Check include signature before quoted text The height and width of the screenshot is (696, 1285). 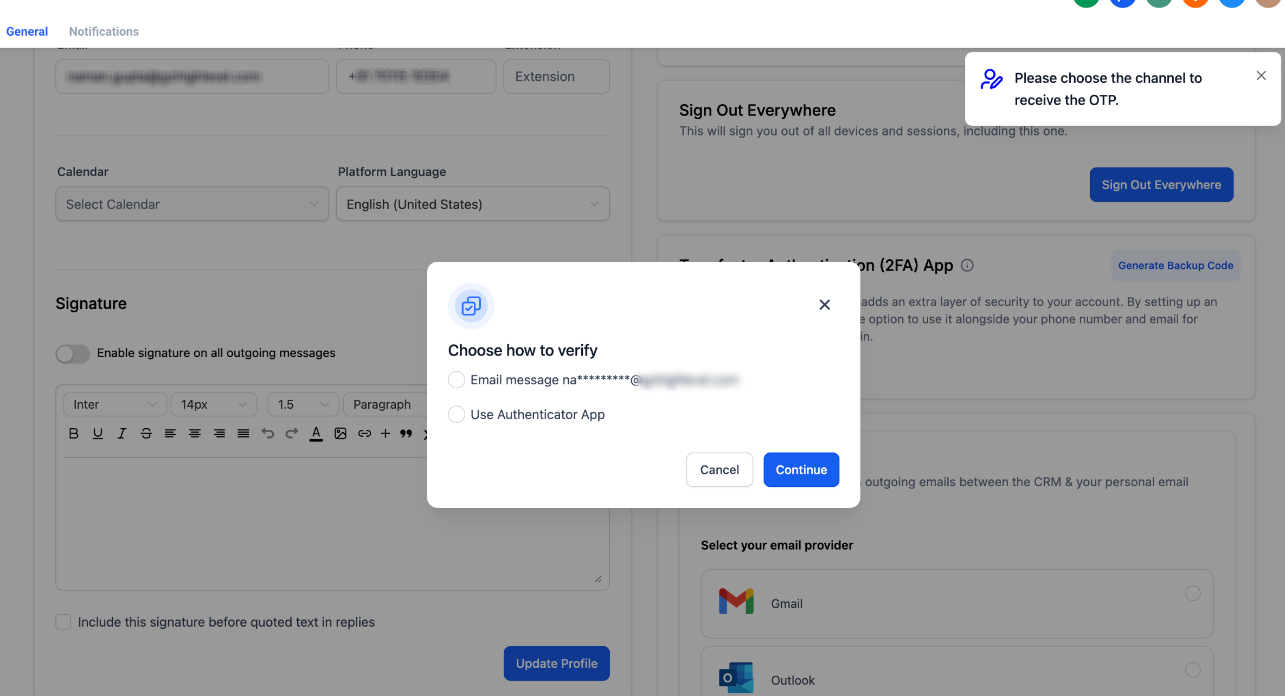(63, 622)
